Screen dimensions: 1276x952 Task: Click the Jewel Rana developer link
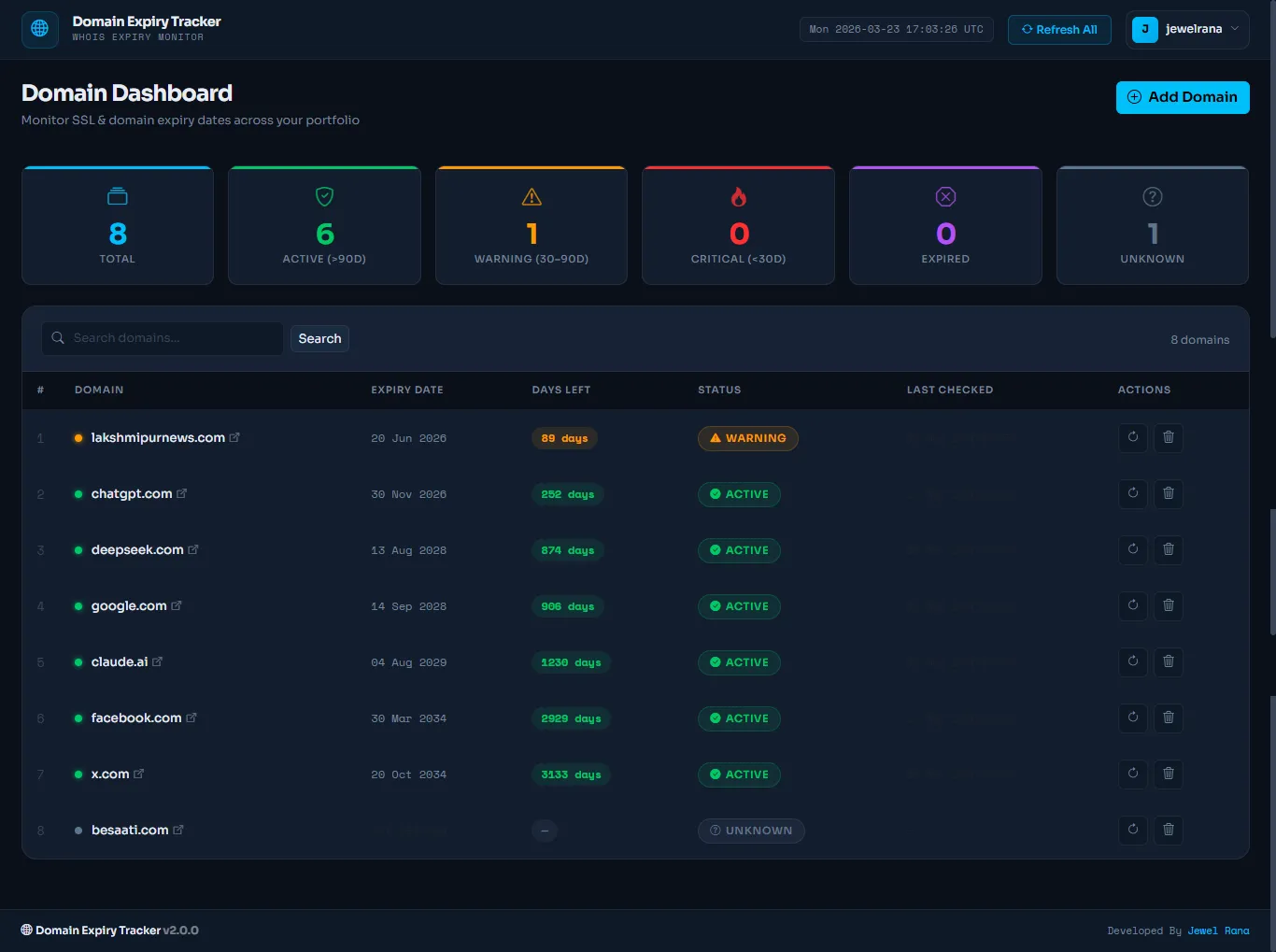(1218, 931)
